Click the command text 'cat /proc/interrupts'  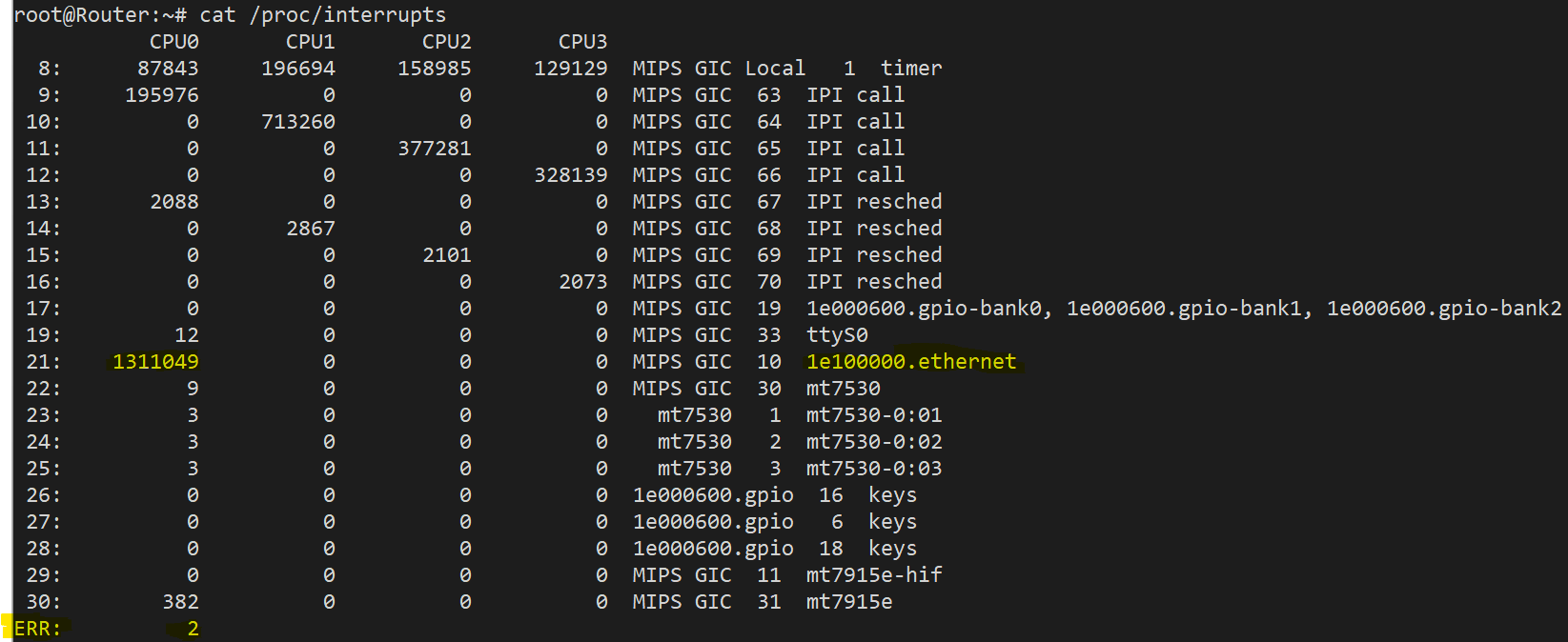[x=323, y=15]
